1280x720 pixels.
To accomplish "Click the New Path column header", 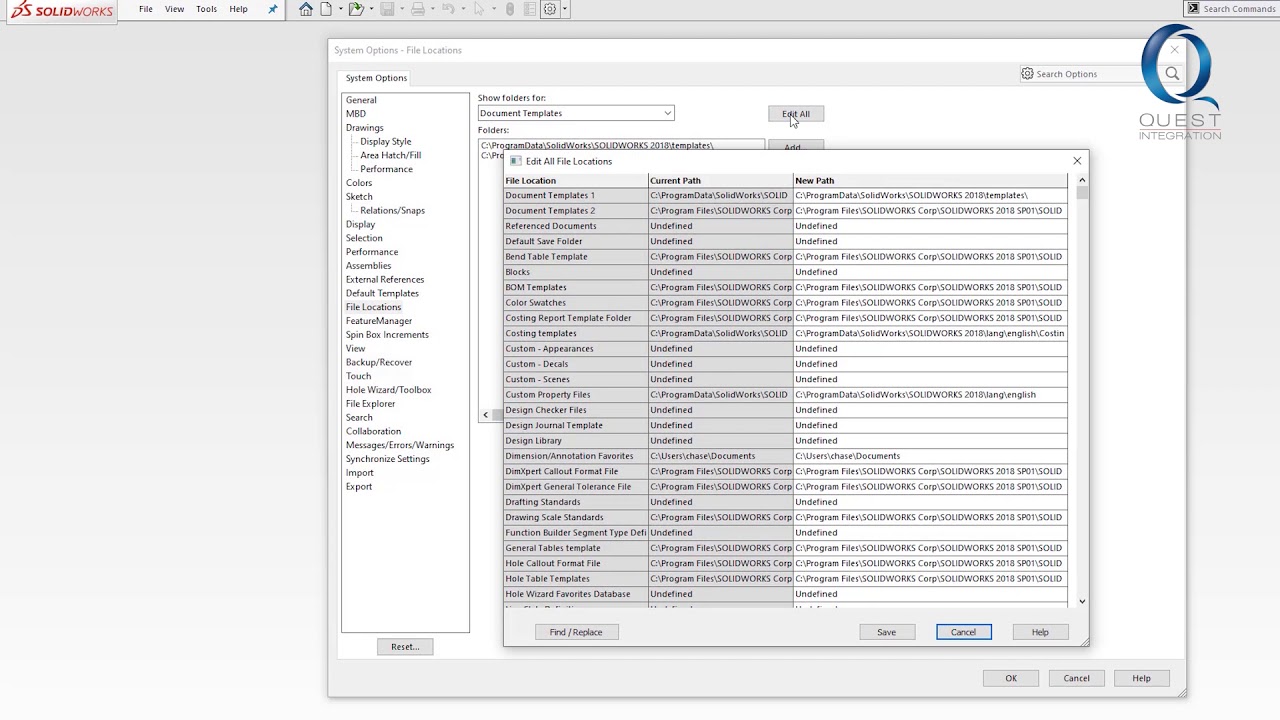I will [x=930, y=181].
